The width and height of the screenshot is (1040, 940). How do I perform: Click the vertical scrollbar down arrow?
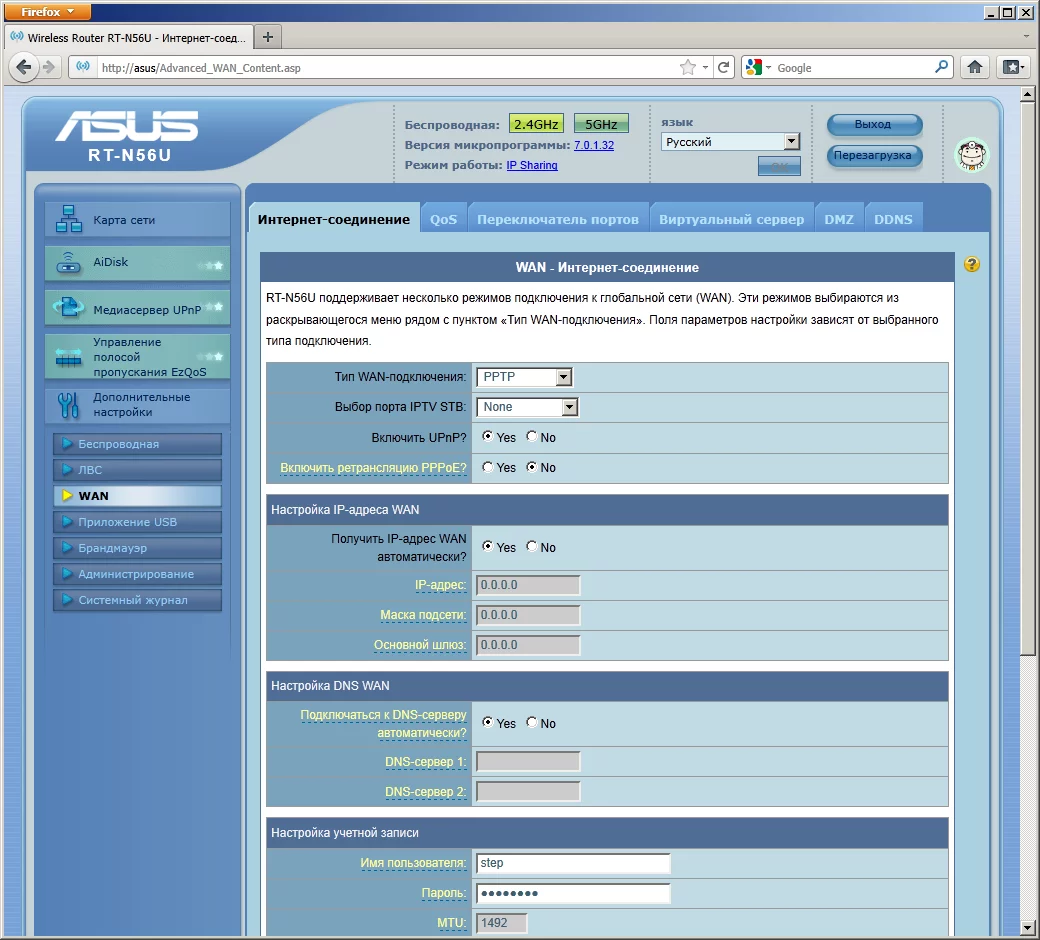pyautogui.click(x=1027, y=927)
